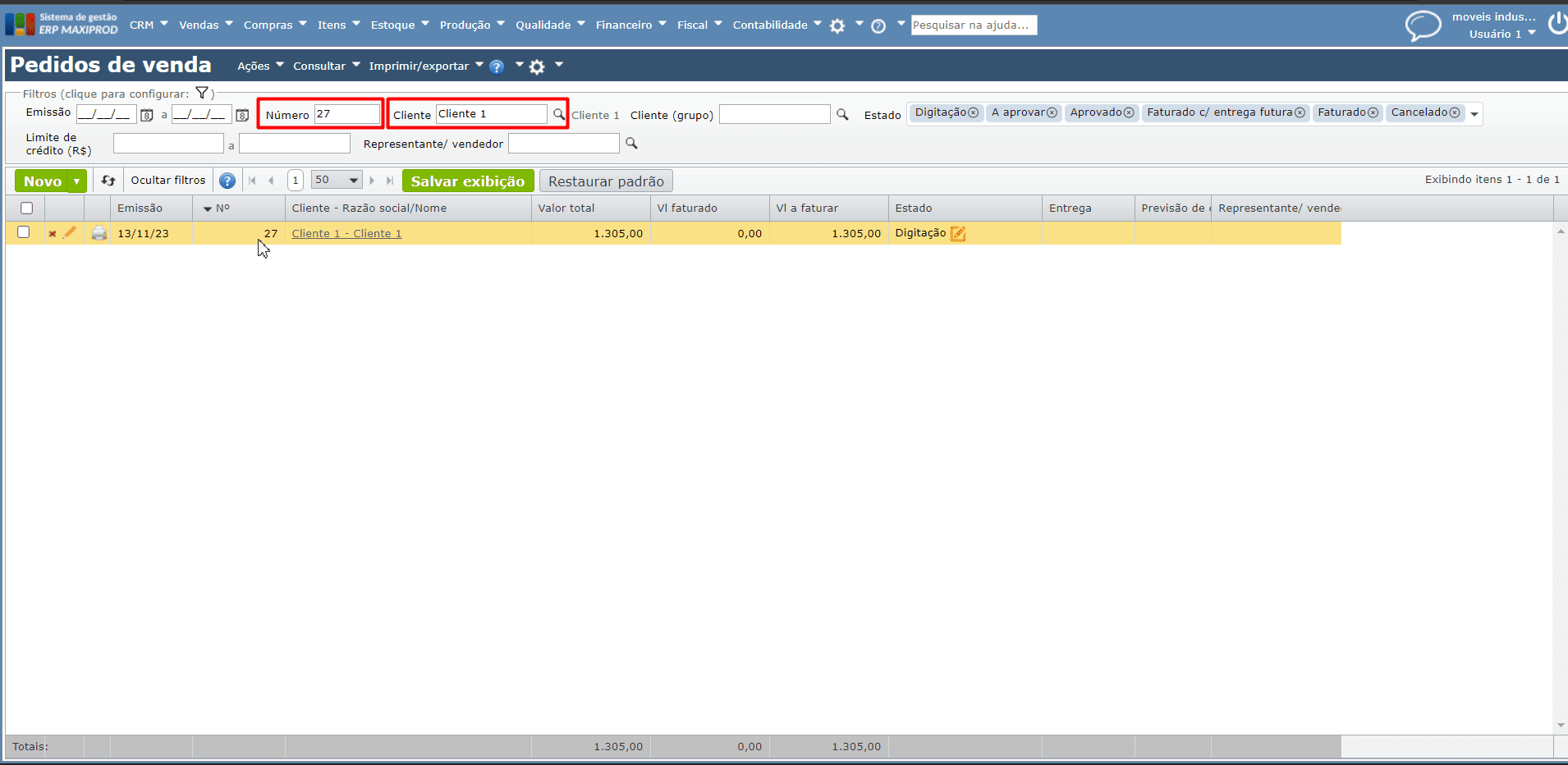Click the ERP MAXIPROD logo
Screen dimensions: 1568x765
[x=62, y=24]
